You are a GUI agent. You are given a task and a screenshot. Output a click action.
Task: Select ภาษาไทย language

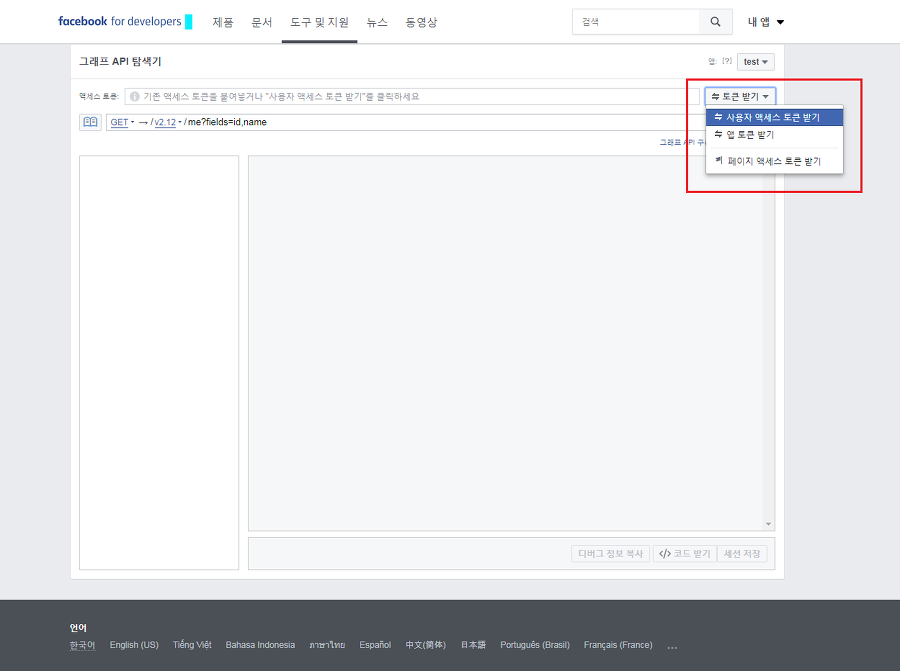click(x=327, y=645)
